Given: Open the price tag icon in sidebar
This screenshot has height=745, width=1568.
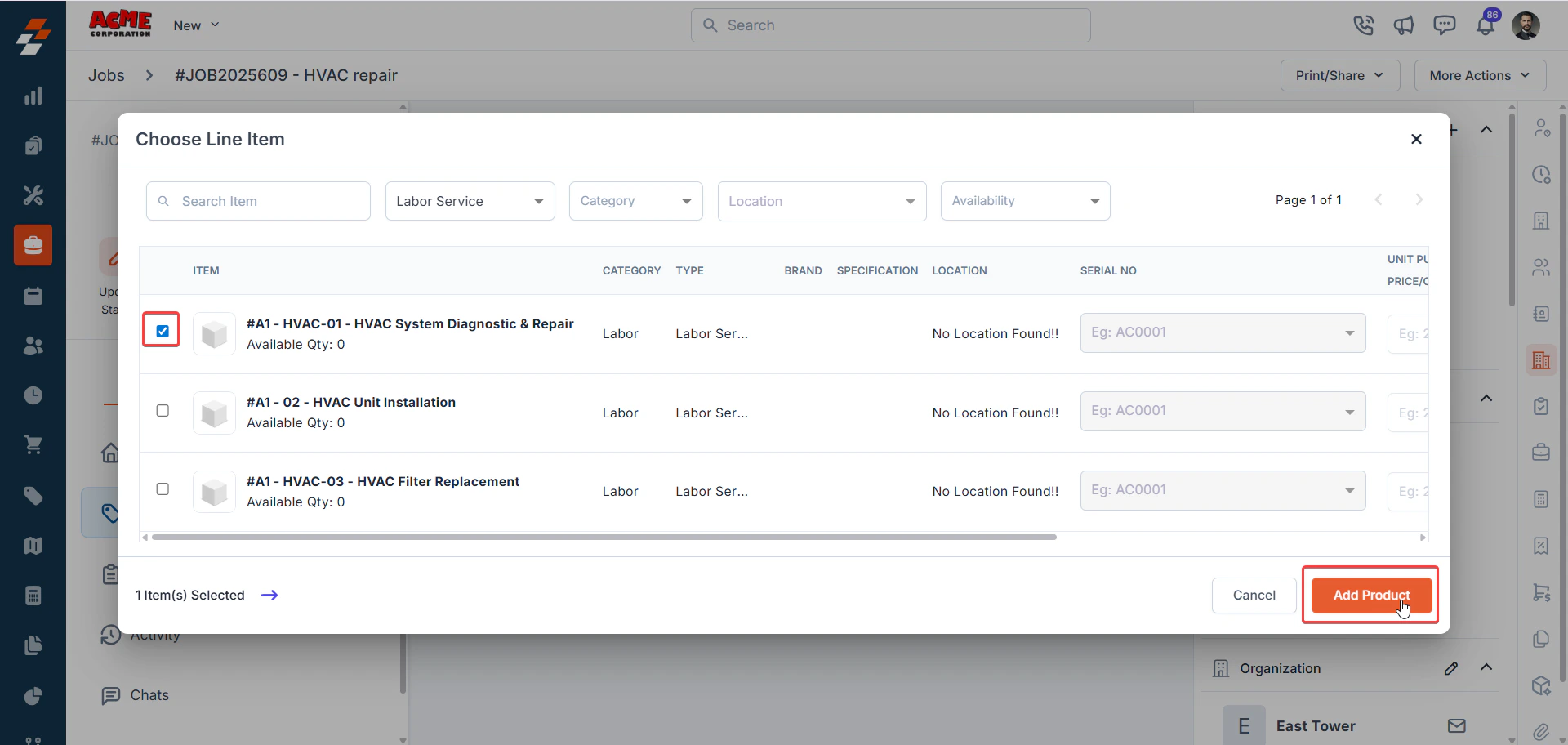Looking at the screenshot, I should [33, 496].
